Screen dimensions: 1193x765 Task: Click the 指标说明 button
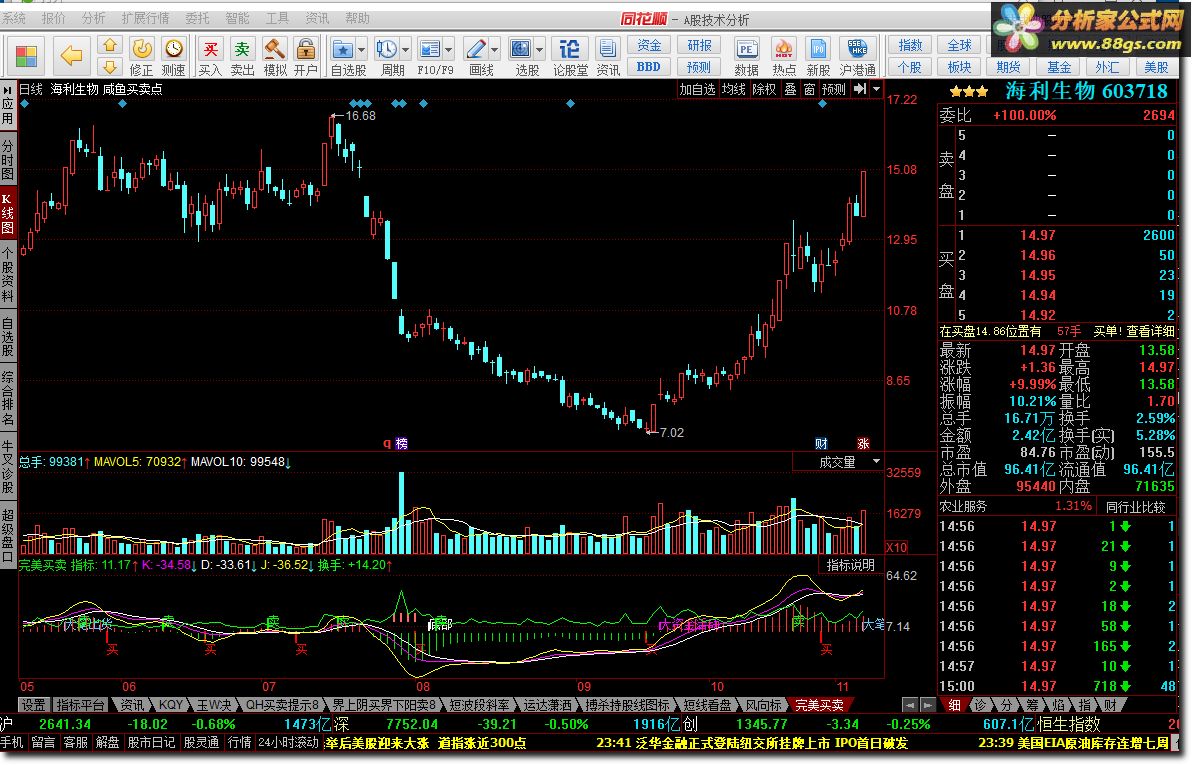851,565
